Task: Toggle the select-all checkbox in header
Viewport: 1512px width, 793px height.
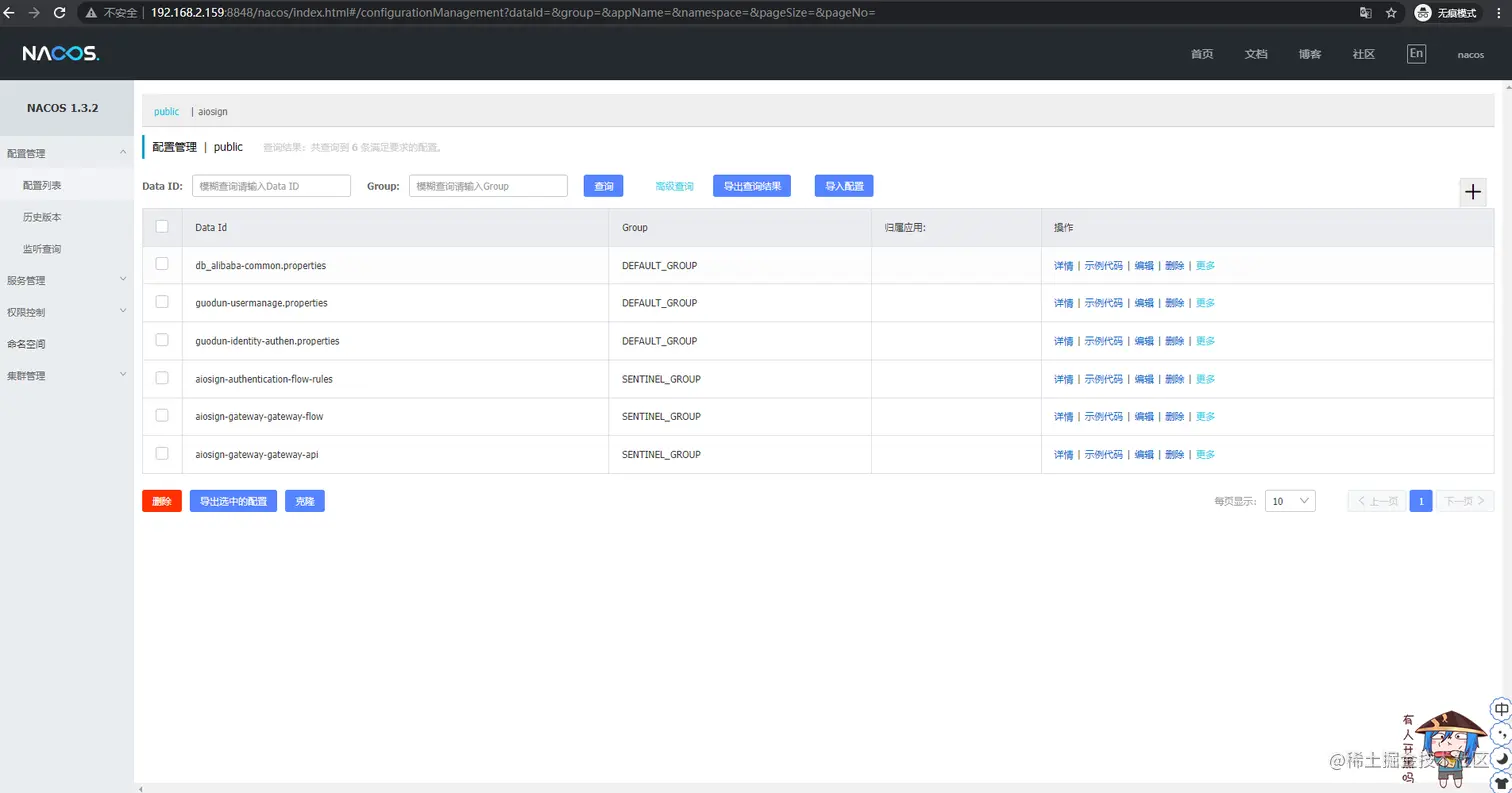Action: pyautogui.click(x=162, y=227)
